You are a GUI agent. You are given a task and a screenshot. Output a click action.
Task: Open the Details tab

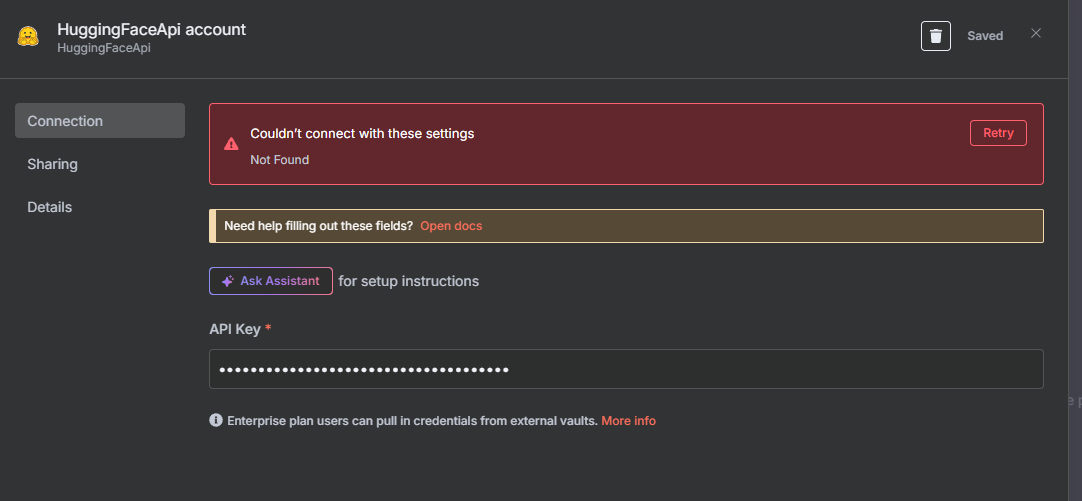click(x=50, y=207)
